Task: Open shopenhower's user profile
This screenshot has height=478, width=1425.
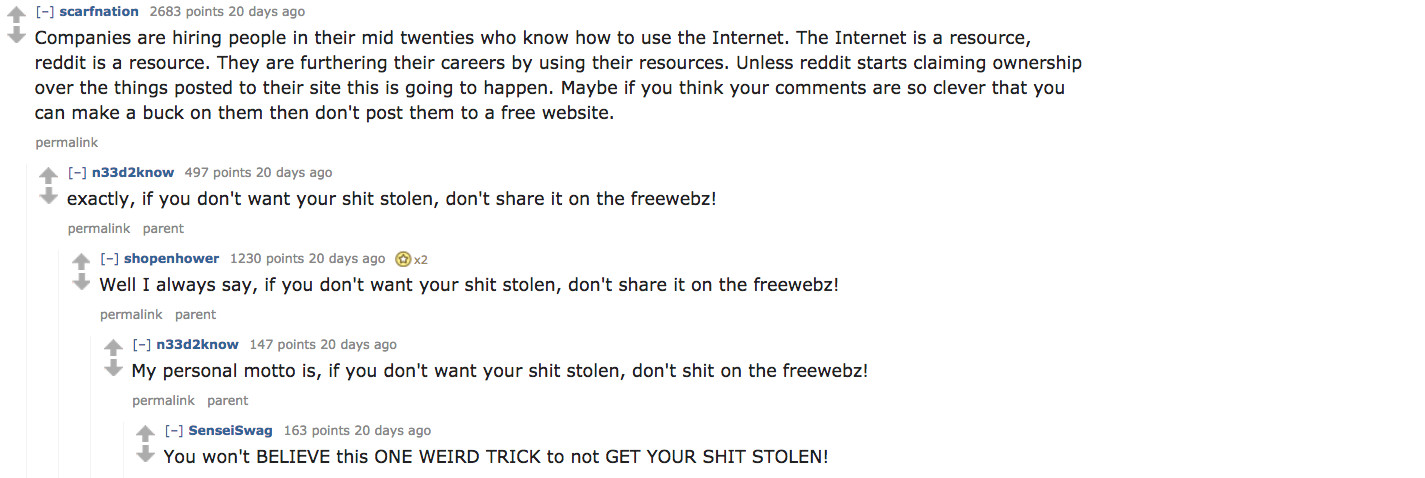Action: tap(171, 258)
